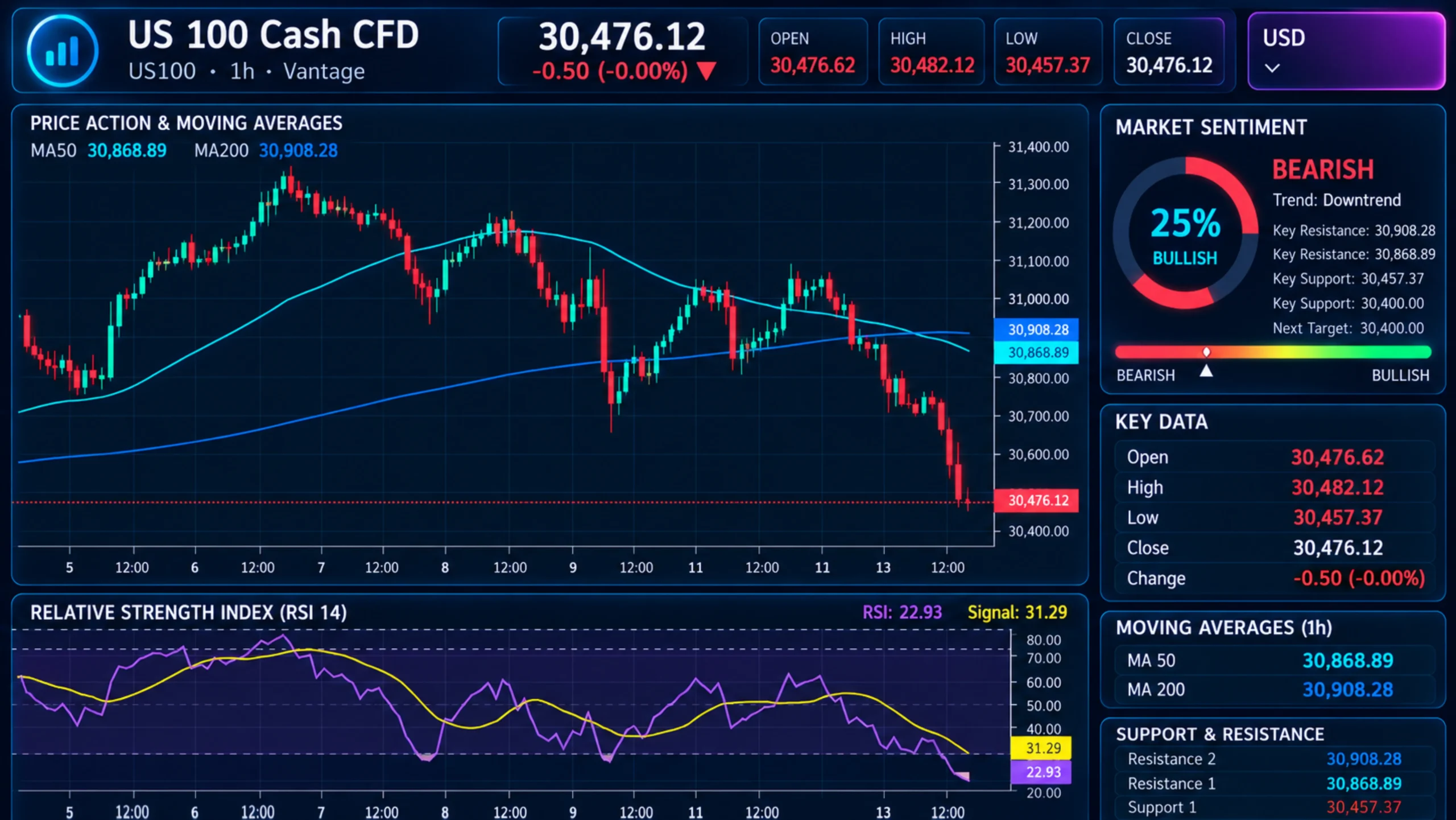Select the Low row in Key Data
1456x820 pixels.
point(1274,518)
